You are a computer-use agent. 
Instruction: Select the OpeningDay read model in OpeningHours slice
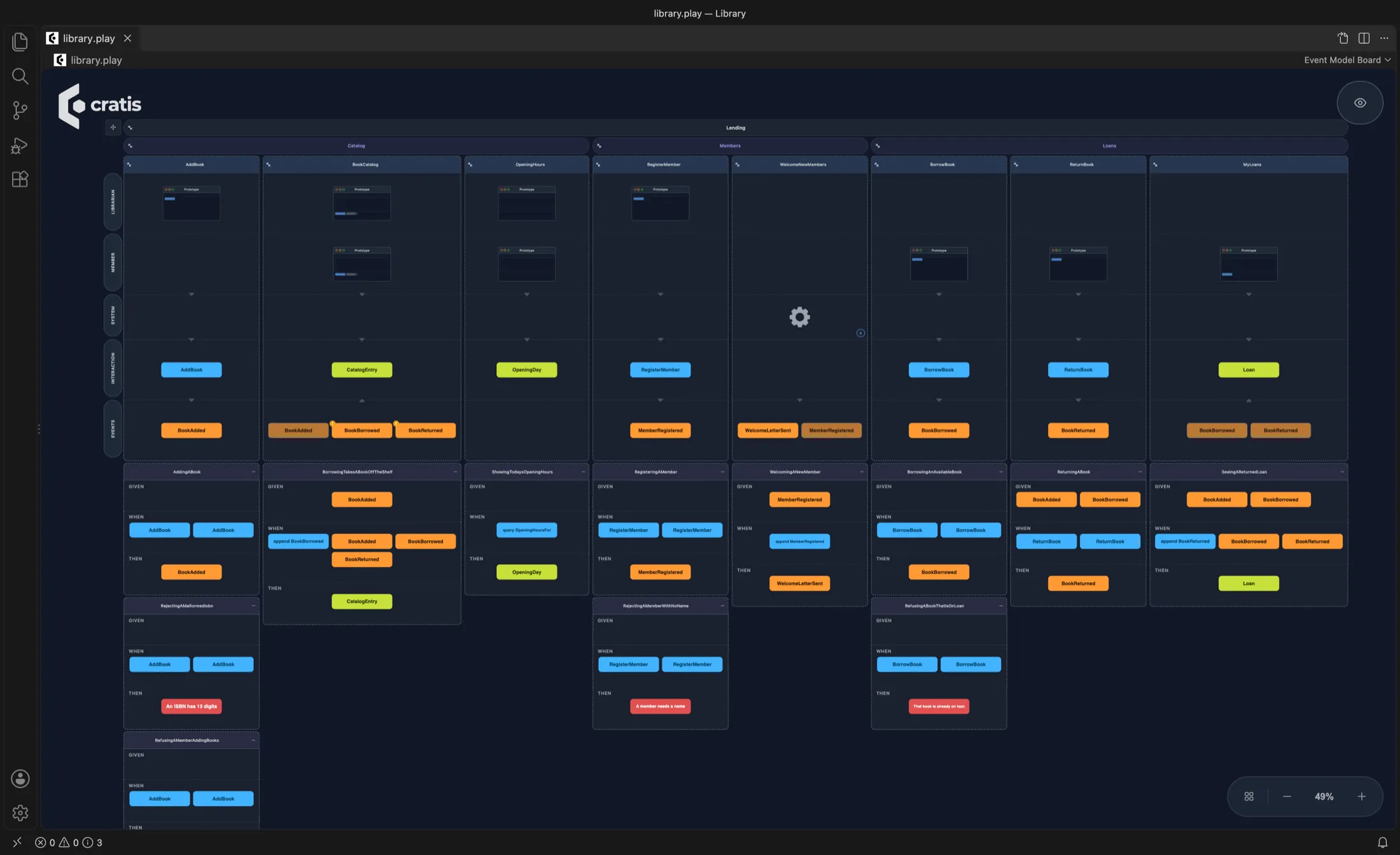526,370
